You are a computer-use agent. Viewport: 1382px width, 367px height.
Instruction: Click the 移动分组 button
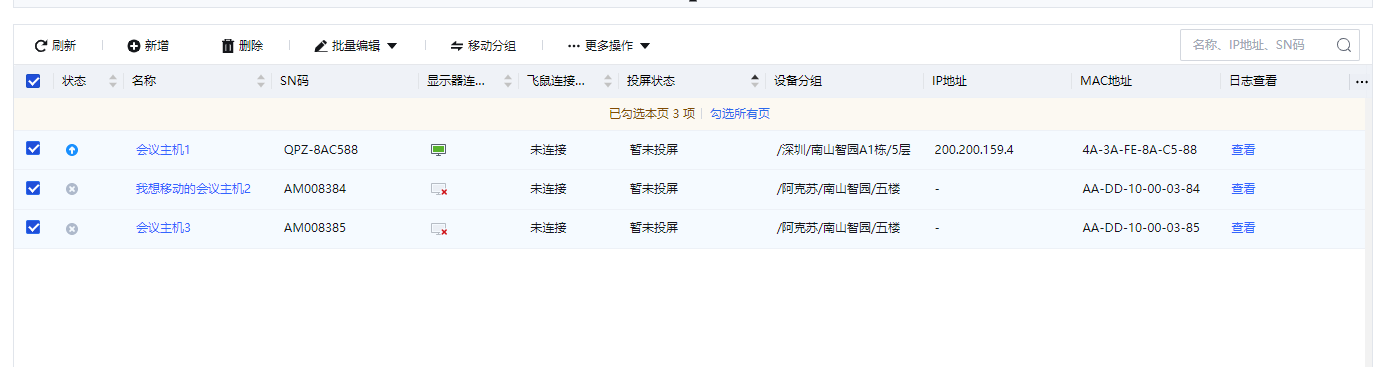(483, 46)
